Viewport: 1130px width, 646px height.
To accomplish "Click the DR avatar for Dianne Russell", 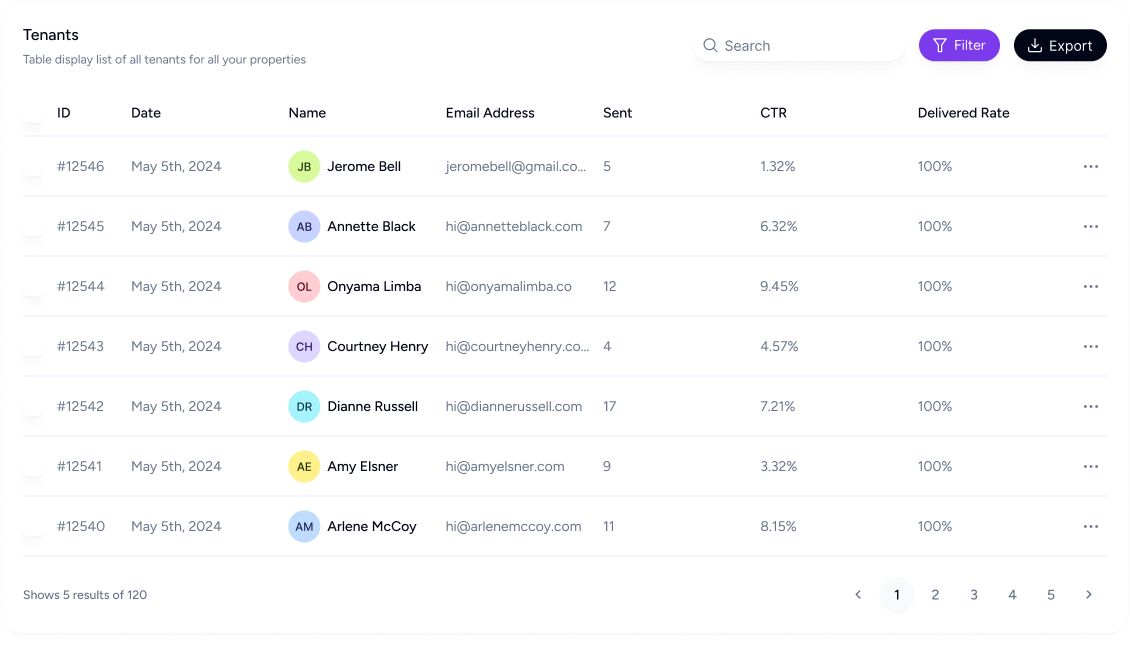I will (x=304, y=407).
